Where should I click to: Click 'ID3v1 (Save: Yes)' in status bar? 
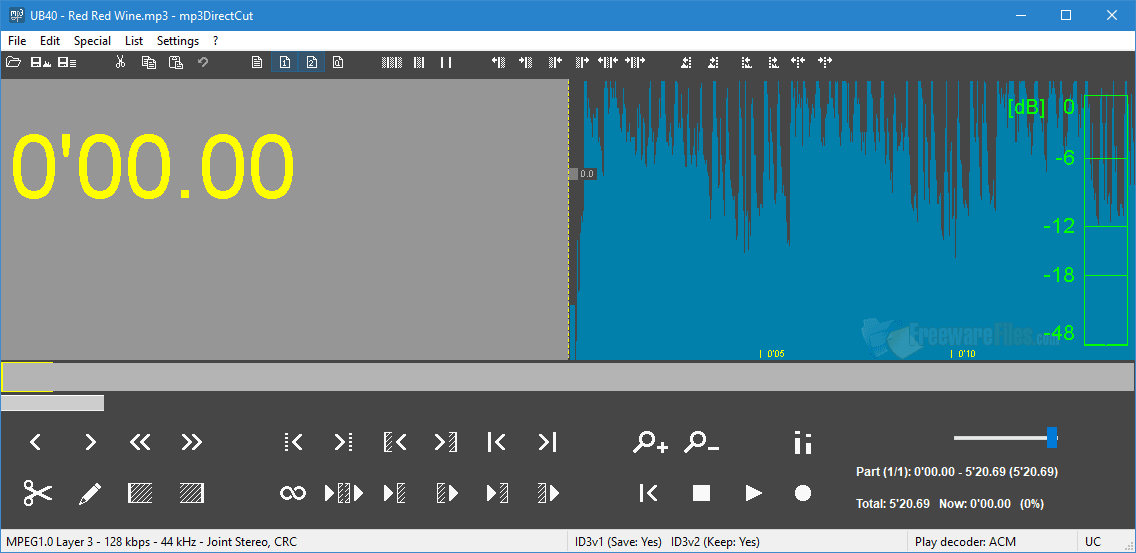coord(618,541)
